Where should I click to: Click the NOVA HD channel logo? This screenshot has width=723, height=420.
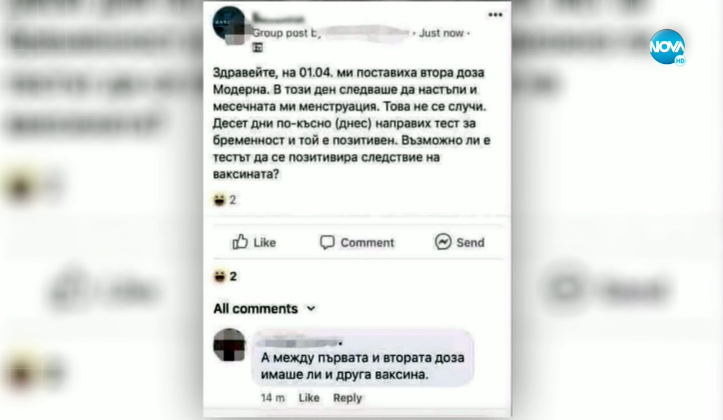667,47
